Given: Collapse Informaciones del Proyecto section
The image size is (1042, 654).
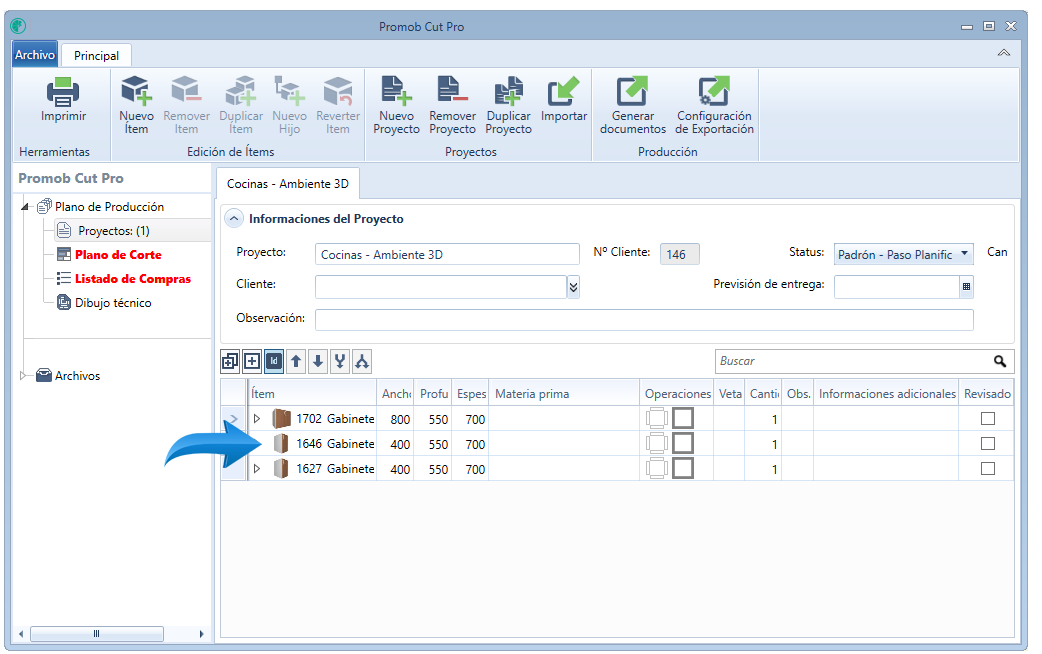Looking at the screenshot, I should pos(234,219).
